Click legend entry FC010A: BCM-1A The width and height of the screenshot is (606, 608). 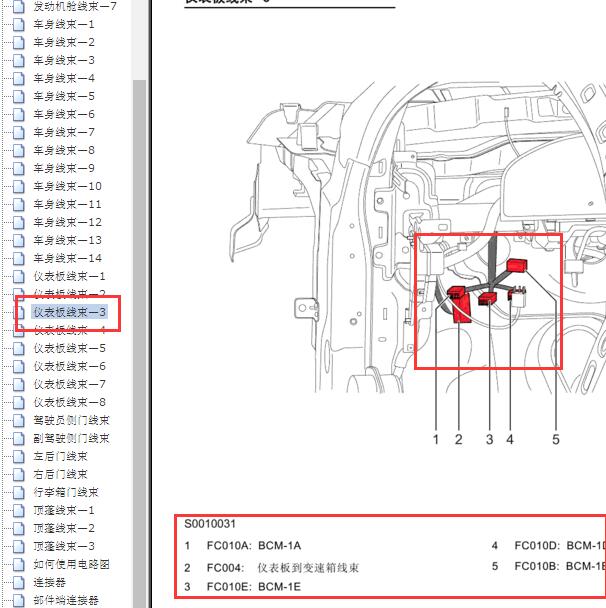point(254,546)
